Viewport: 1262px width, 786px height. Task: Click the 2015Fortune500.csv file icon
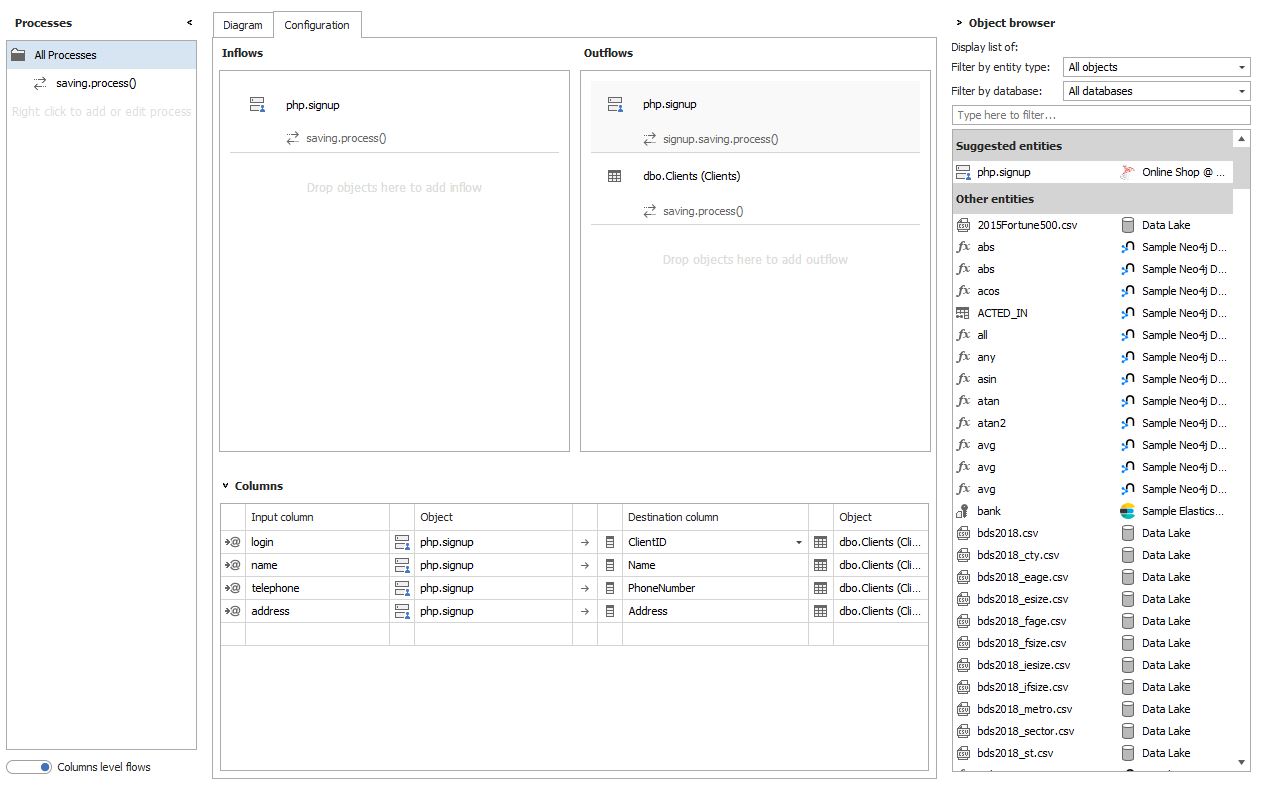pos(963,225)
